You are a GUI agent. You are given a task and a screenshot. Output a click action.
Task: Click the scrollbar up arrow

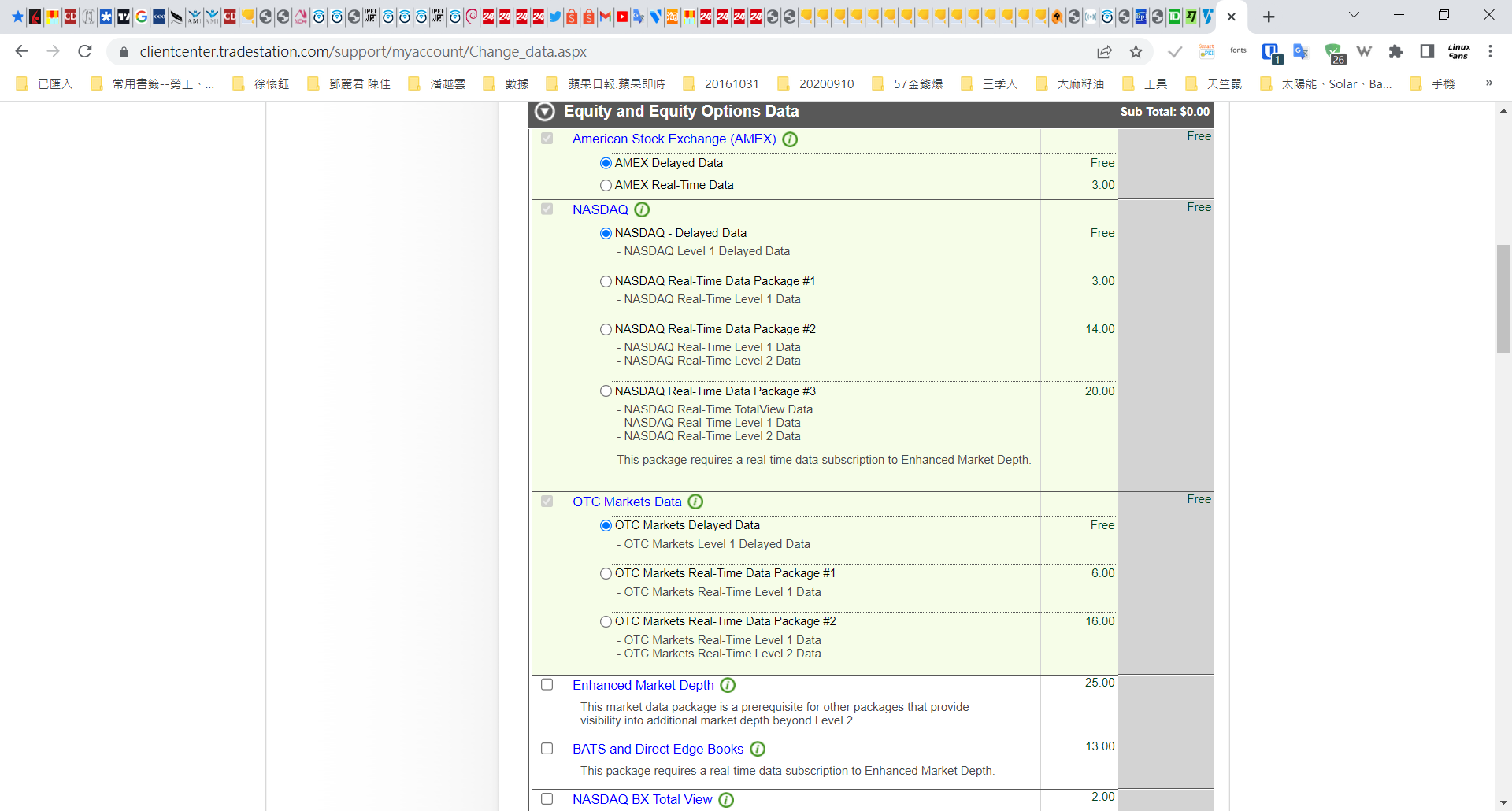coord(1503,111)
